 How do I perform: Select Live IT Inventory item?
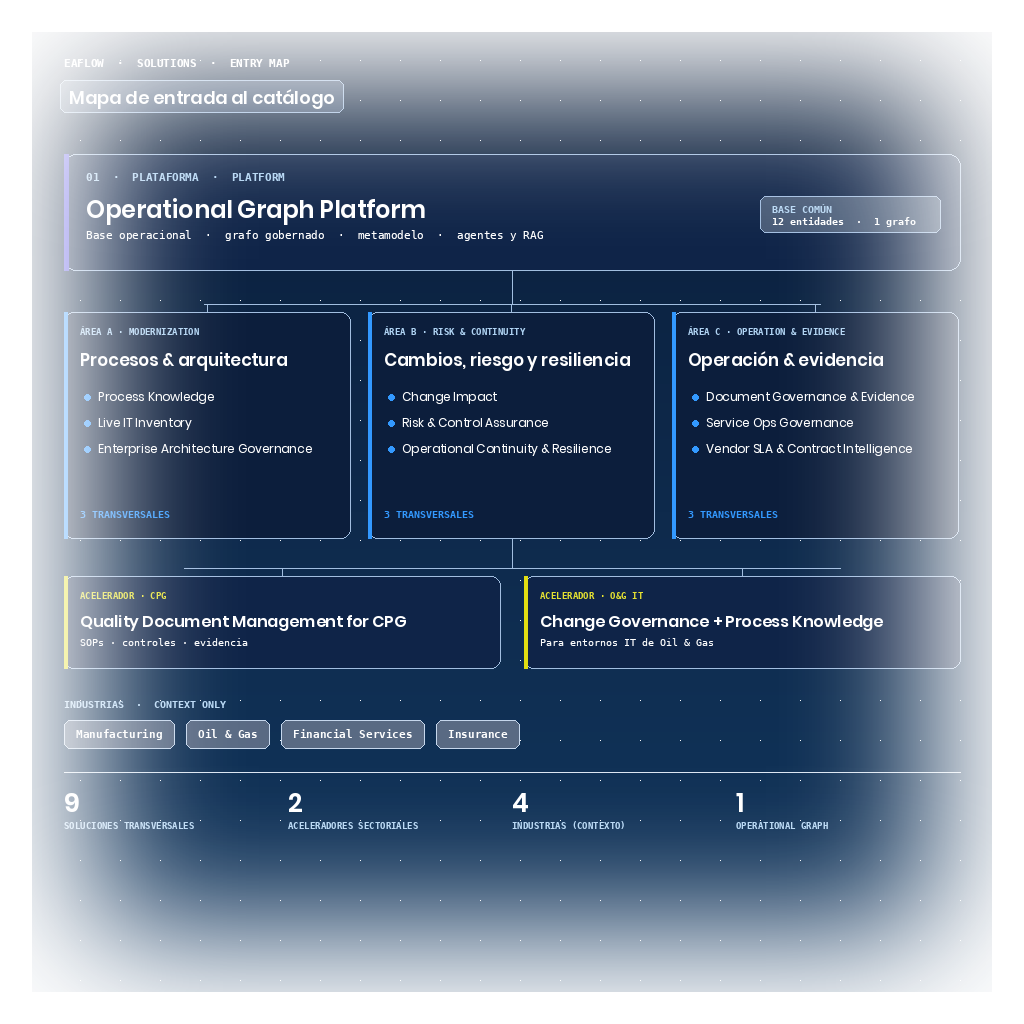tap(144, 423)
